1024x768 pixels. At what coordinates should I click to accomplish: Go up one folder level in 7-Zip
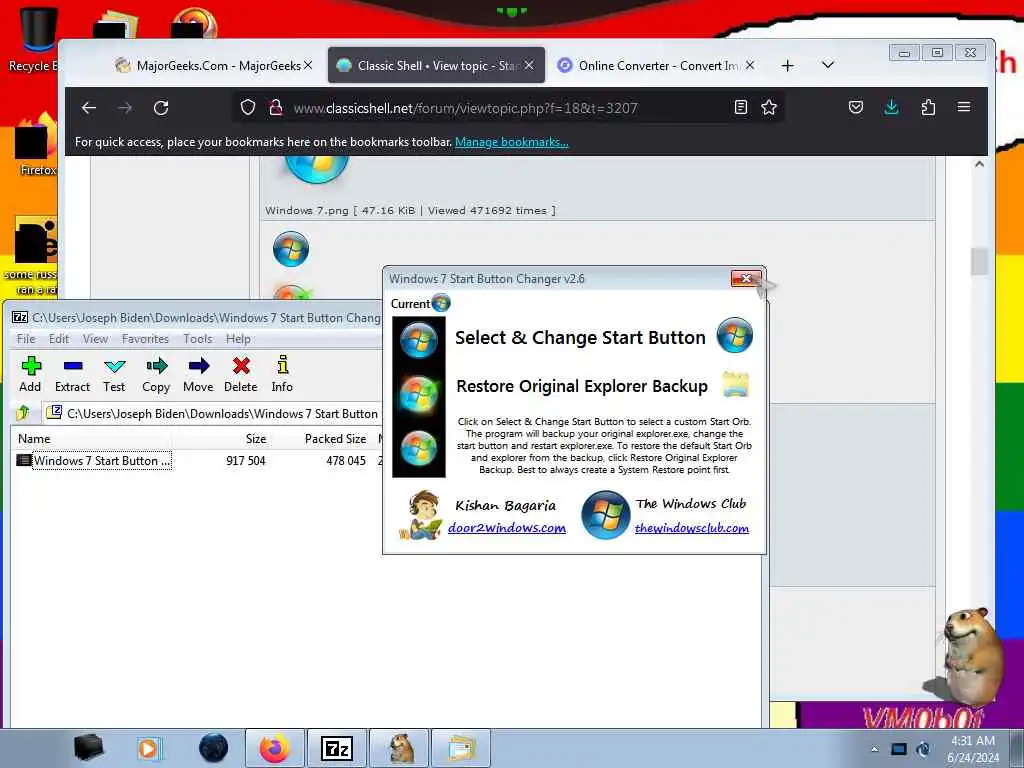24,413
